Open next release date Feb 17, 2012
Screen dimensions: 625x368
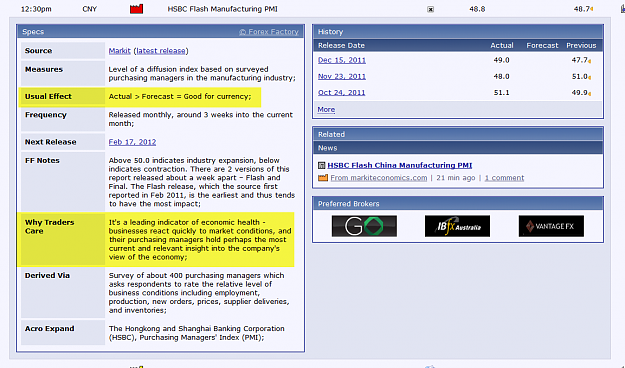(x=132, y=142)
